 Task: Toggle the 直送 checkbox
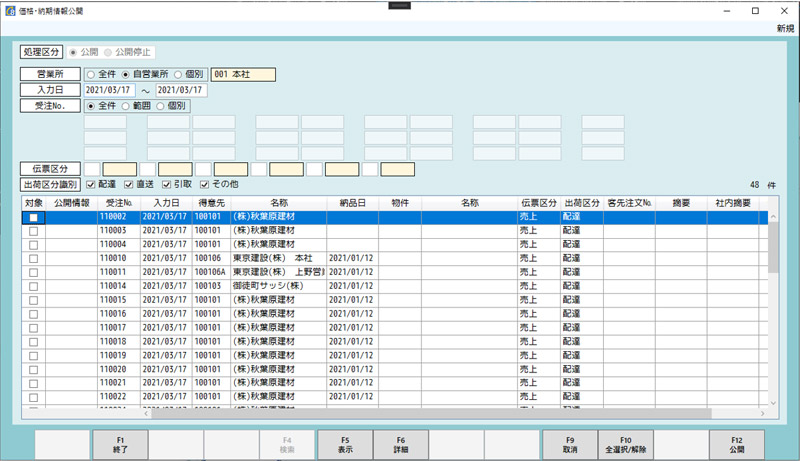tap(129, 185)
